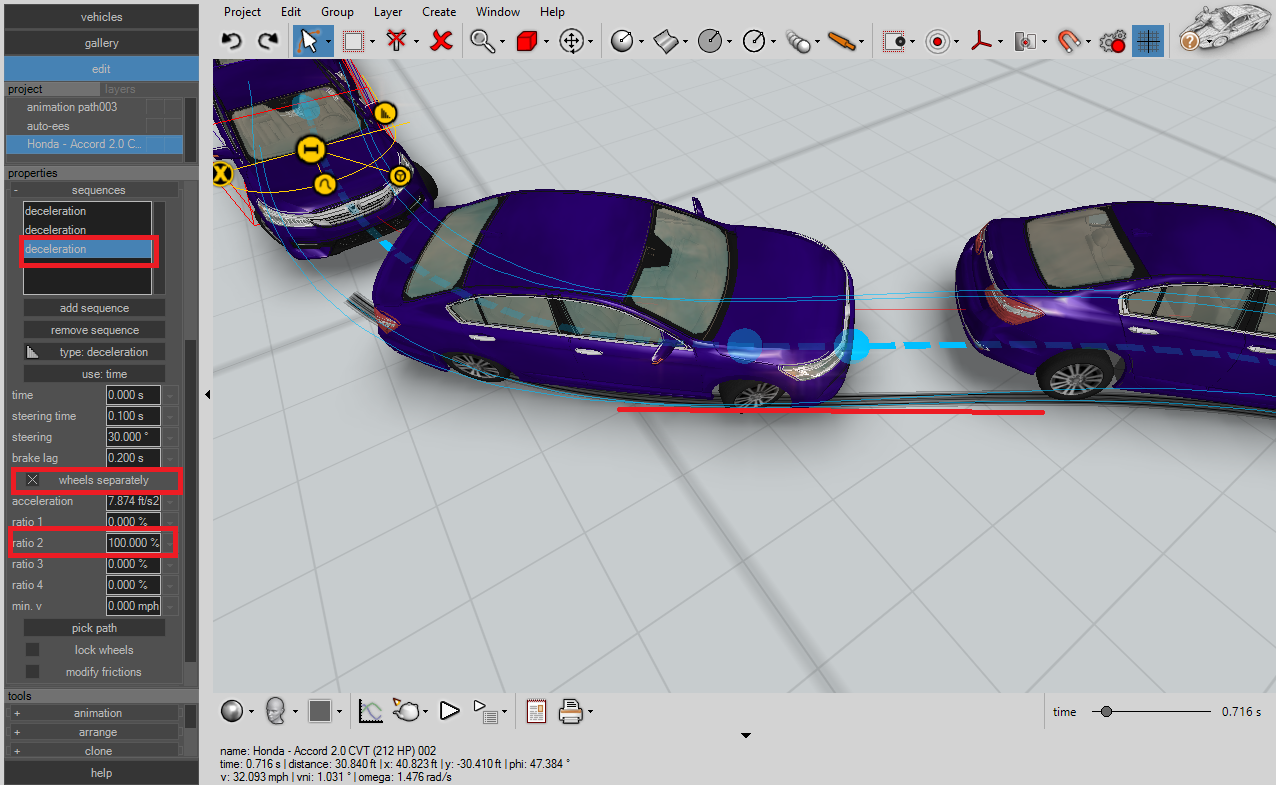This screenshot has height=785, width=1276.
Task: Click the use: time button
Action: click(94, 374)
